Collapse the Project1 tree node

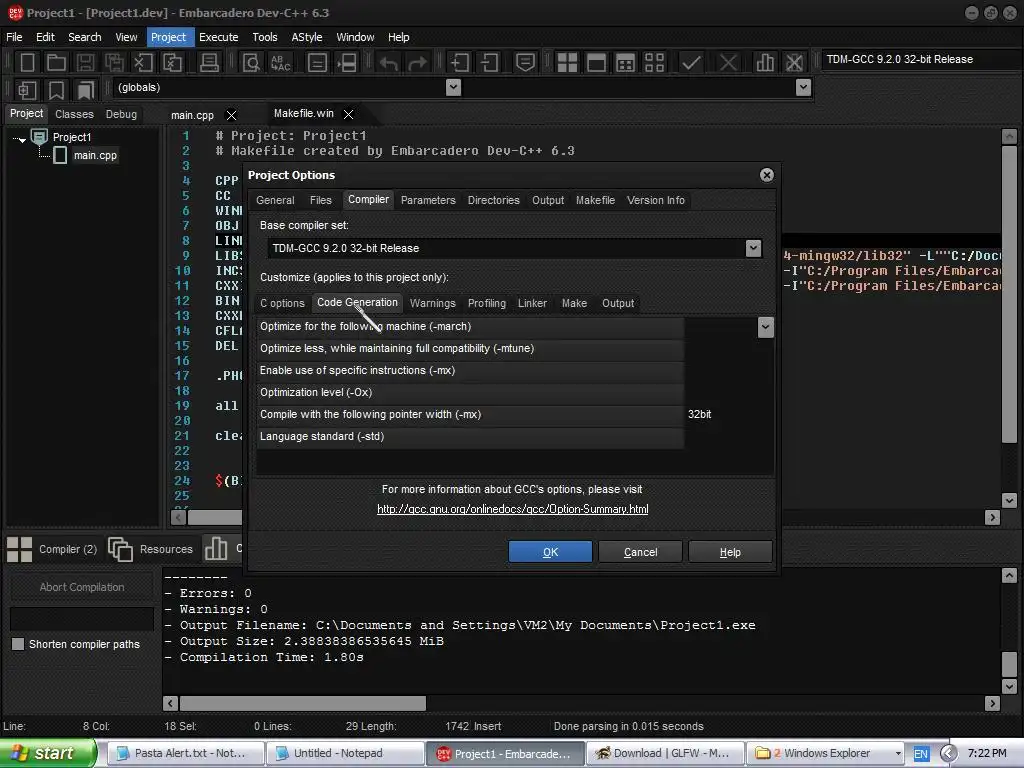20,138
